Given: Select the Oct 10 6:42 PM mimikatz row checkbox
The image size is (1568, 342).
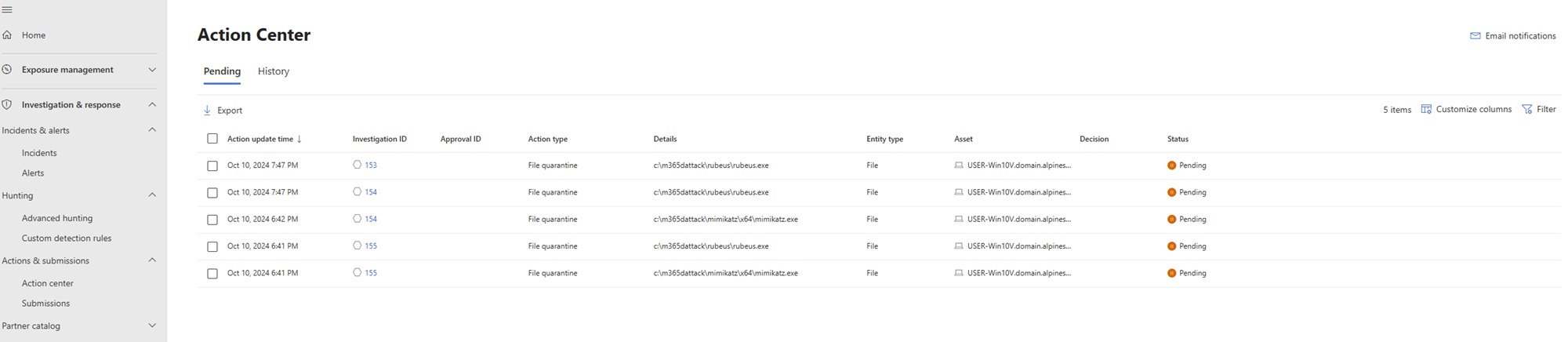Looking at the screenshot, I should point(212,220).
